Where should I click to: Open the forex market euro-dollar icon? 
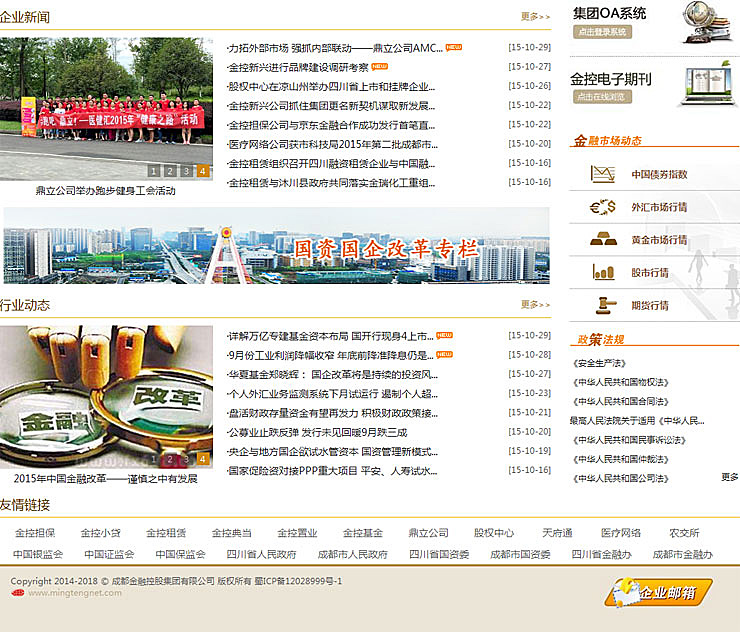pyautogui.click(x=602, y=207)
